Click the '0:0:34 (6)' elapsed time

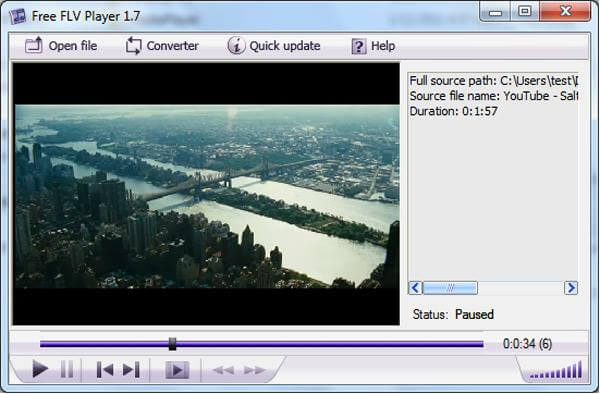point(527,344)
